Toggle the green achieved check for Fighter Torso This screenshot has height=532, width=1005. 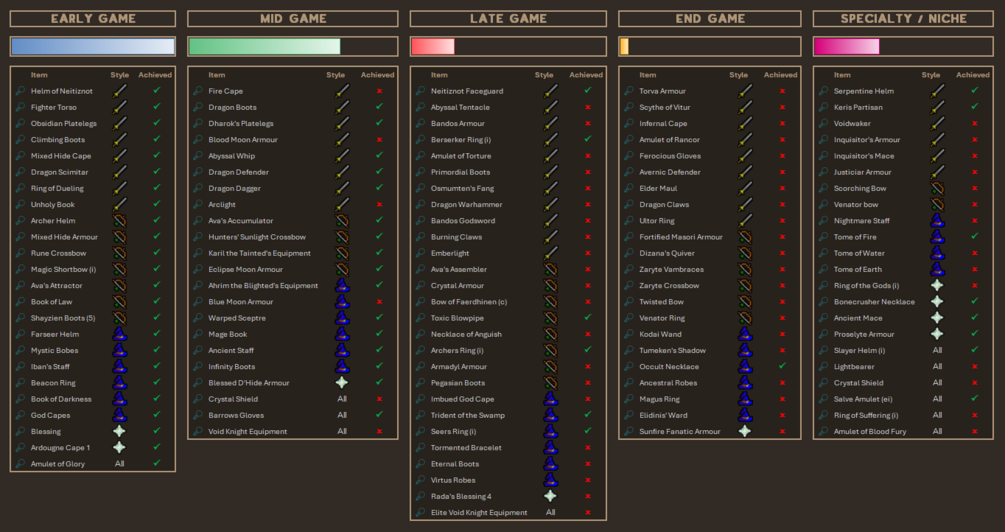[x=156, y=107]
